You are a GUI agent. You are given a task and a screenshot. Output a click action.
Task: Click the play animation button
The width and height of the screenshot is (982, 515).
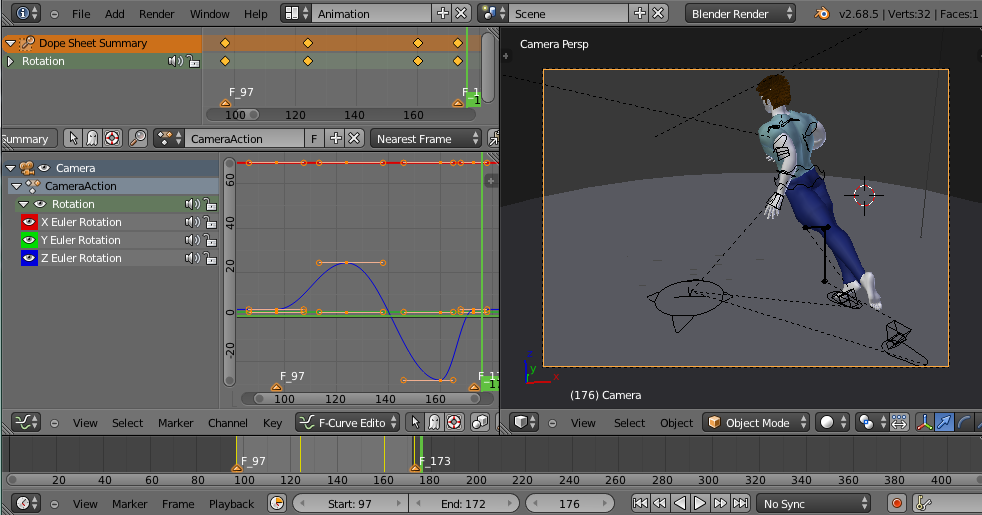pyautogui.click(x=700, y=503)
